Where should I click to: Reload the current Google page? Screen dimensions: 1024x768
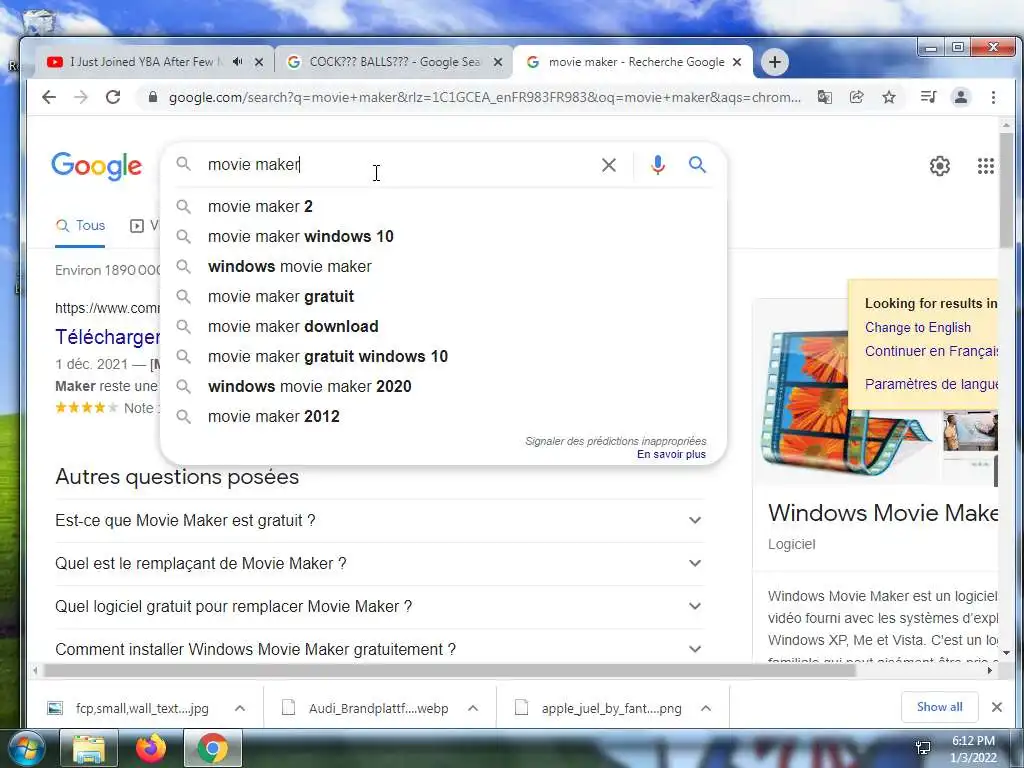pyautogui.click(x=113, y=97)
